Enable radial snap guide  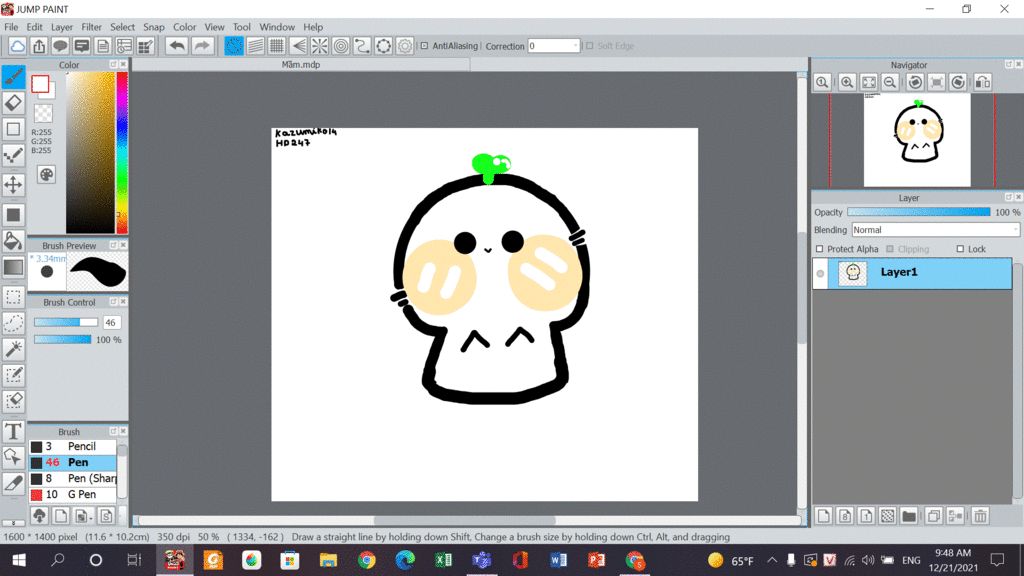(x=319, y=46)
